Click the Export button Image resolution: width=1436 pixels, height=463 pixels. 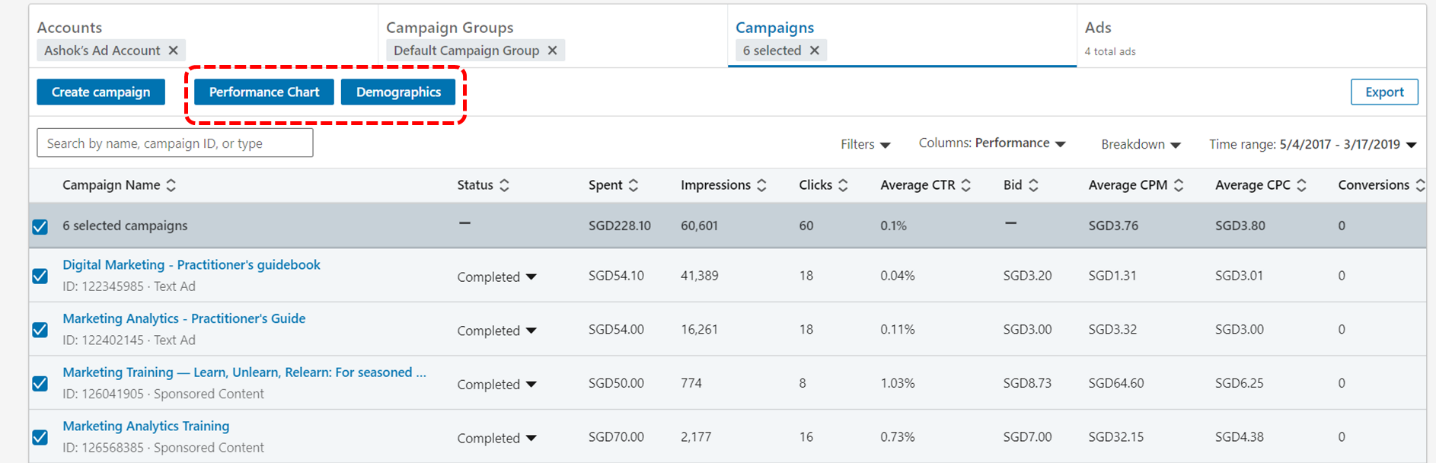pos(1384,92)
